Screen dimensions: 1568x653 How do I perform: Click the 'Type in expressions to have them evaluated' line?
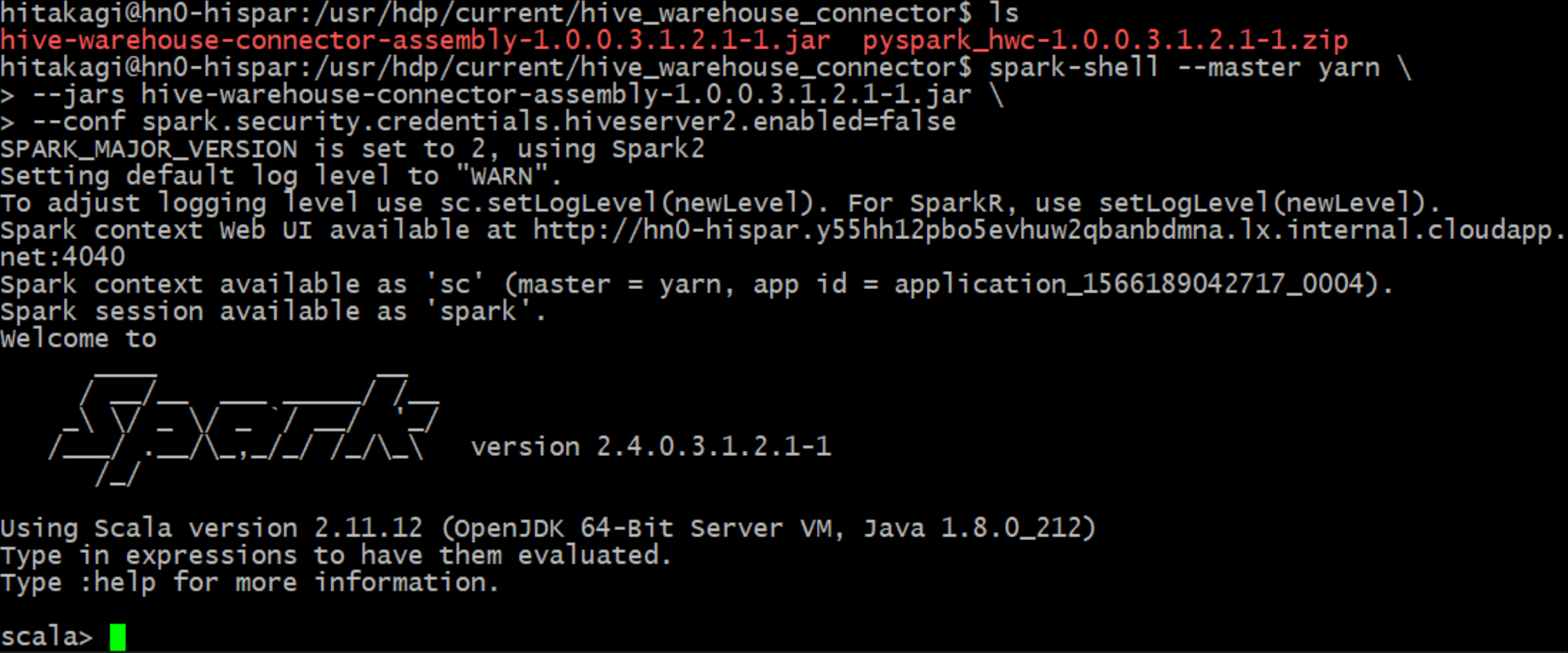[336, 555]
